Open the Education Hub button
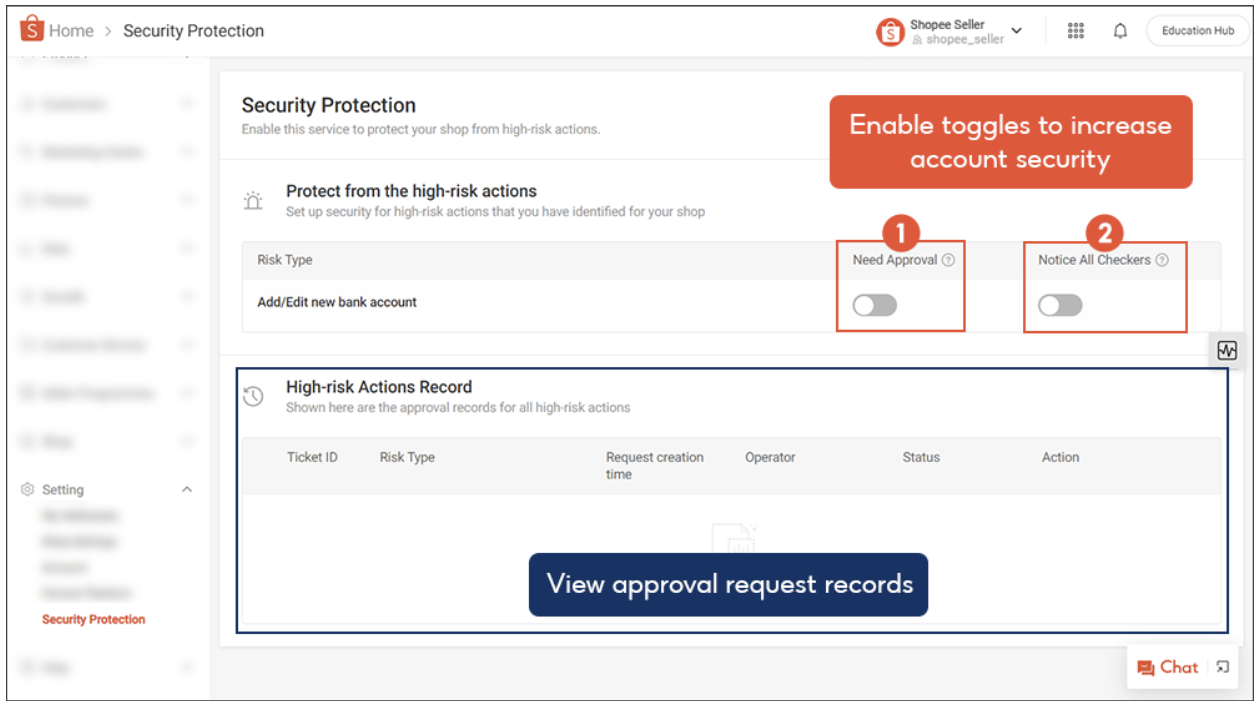This screenshot has height=708, width=1260. pyautogui.click(x=1197, y=31)
